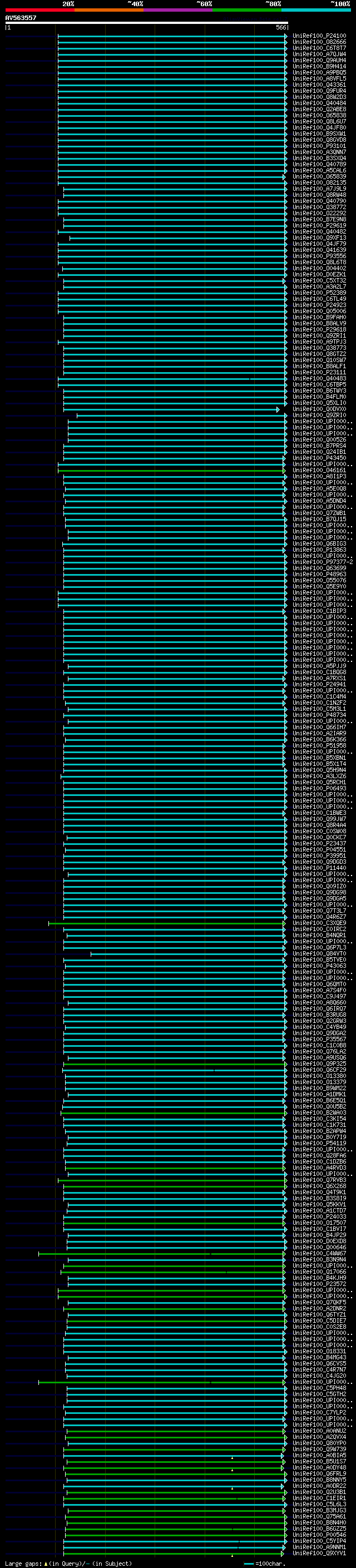The width and height of the screenshot is (356, 1568).
Task: Select the query name AV563557
Action: (21, 18)
